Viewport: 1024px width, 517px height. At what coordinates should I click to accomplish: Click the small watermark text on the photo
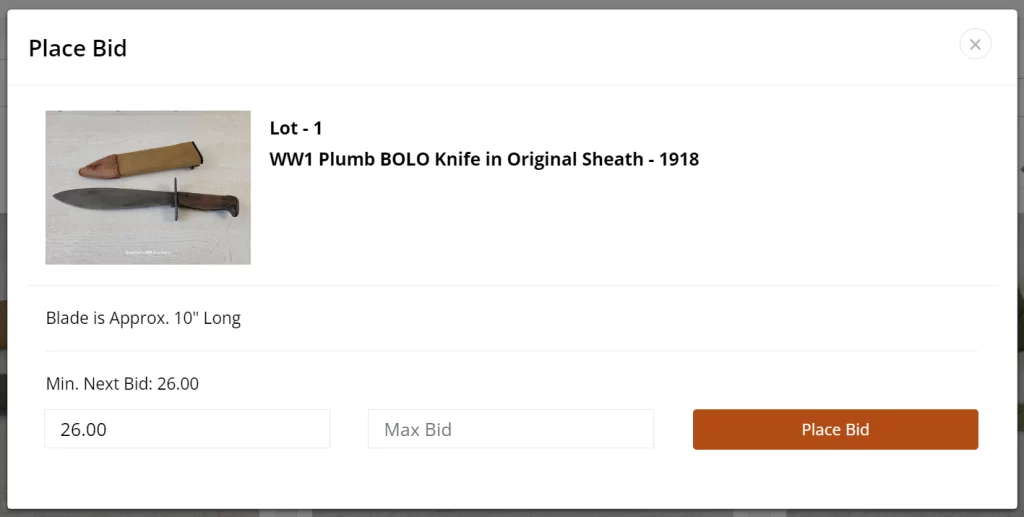[x=147, y=252]
